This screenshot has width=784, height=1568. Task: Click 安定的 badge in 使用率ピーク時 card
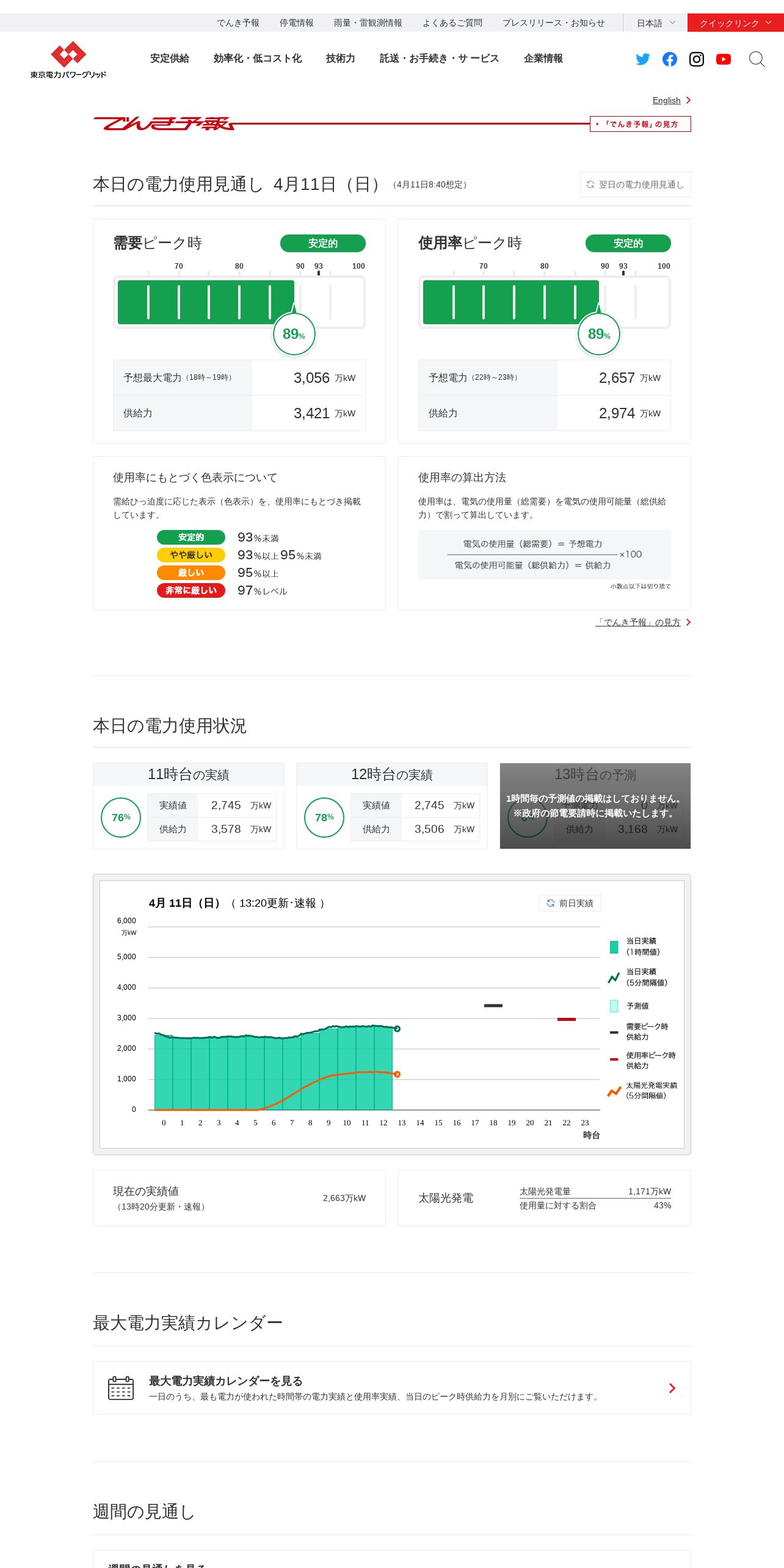(x=628, y=243)
